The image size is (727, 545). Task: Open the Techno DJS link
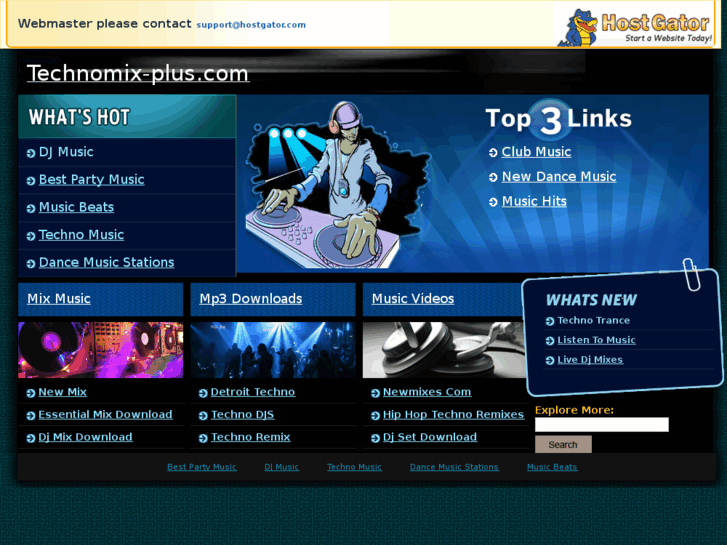click(x=242, y=415)
